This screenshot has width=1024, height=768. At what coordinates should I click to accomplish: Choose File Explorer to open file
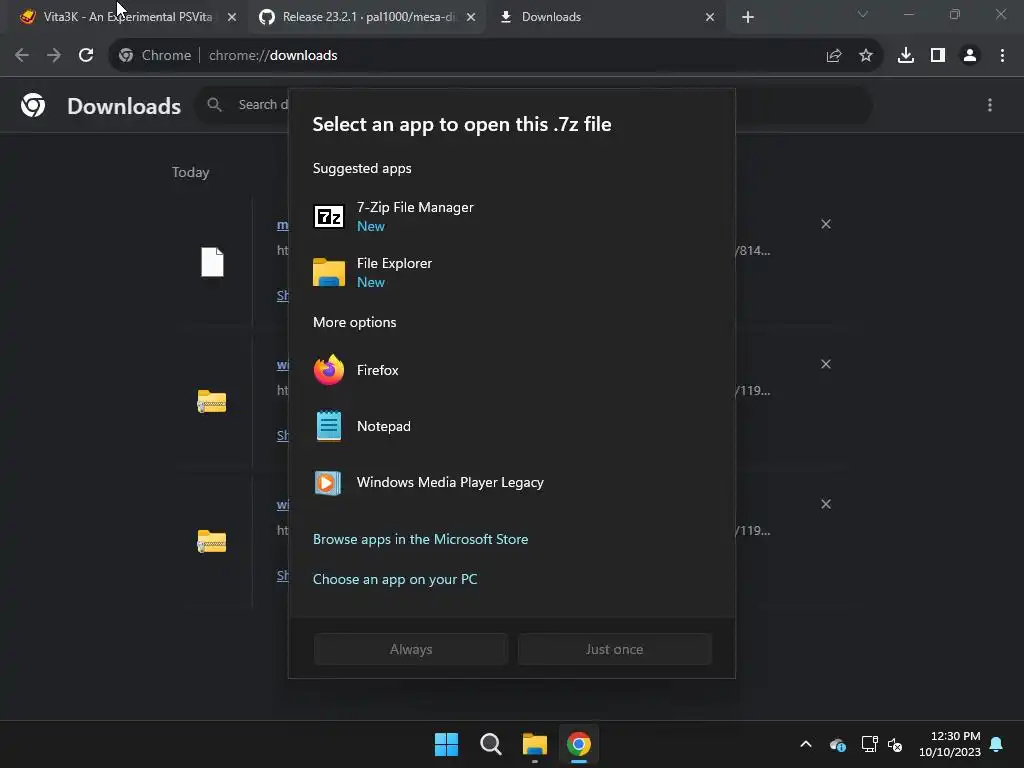511,272
